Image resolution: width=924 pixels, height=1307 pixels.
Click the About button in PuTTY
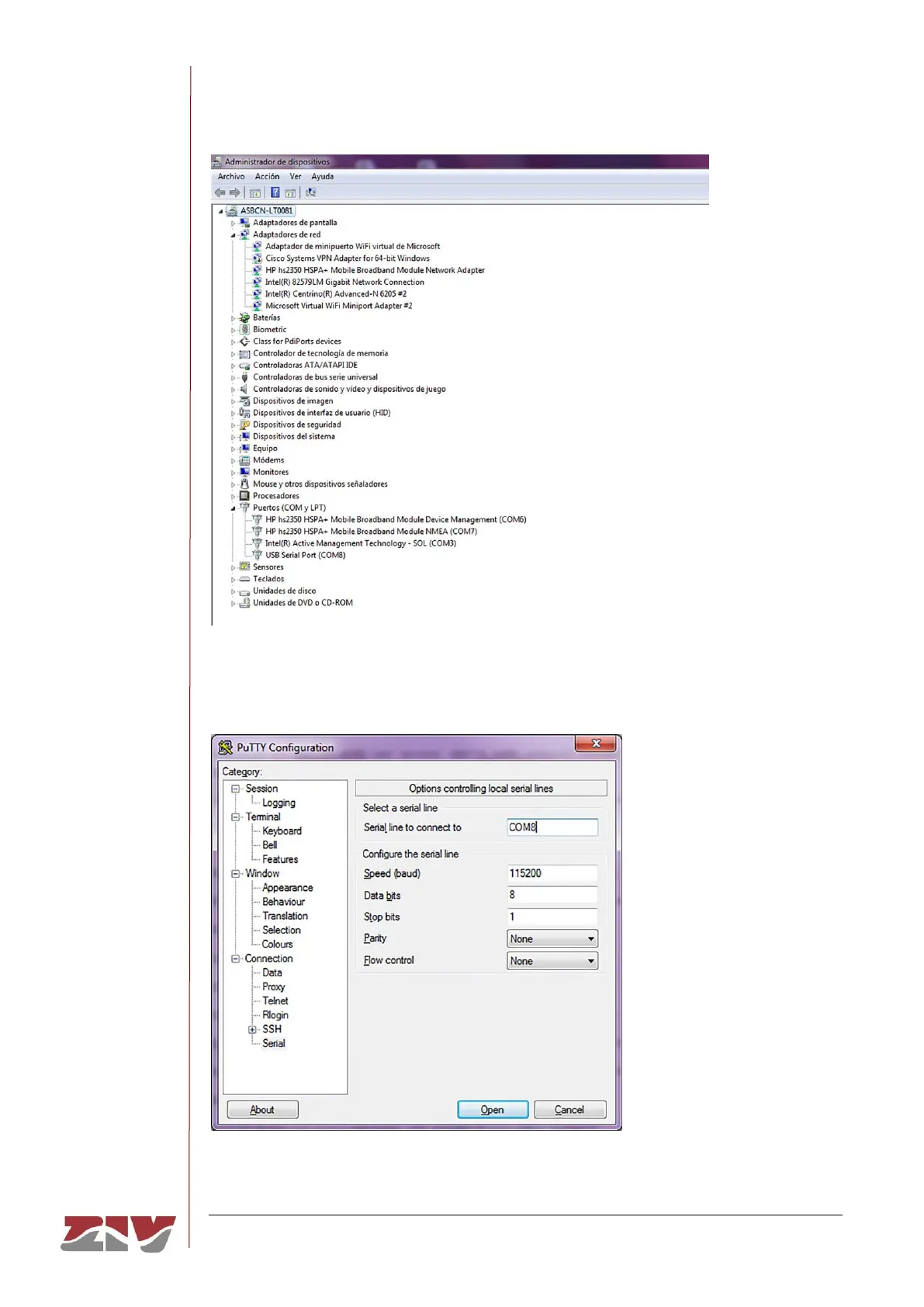[x=262, y=1110]
